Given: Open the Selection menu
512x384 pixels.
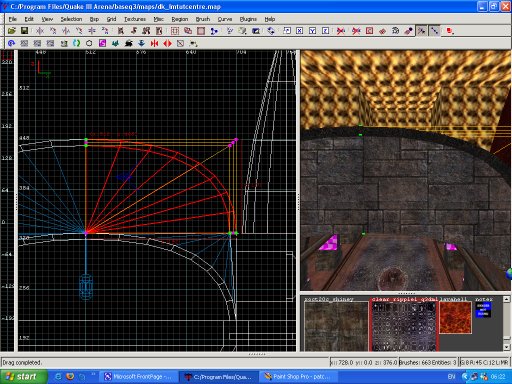Looking at the screenshot, I should tap(71, 19).
